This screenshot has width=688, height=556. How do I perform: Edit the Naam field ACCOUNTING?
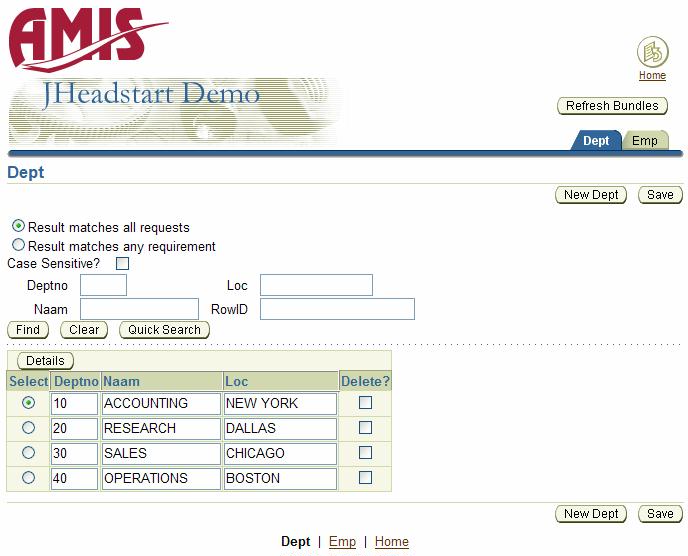pyautogui.click(x=161, y=404)
